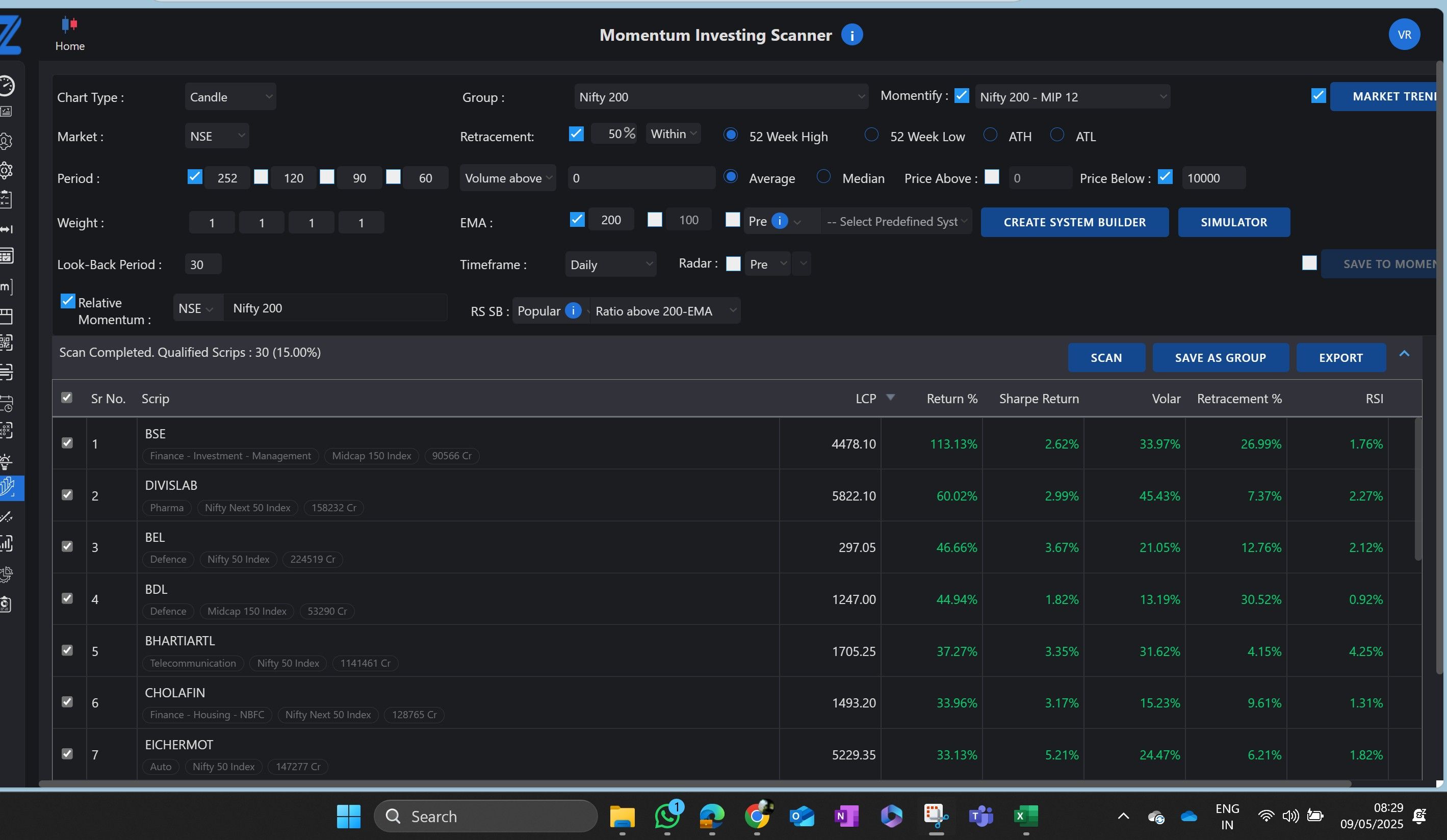Click the SCAN button
This screenshot has height=840, width=1447.
[1106, 357]
